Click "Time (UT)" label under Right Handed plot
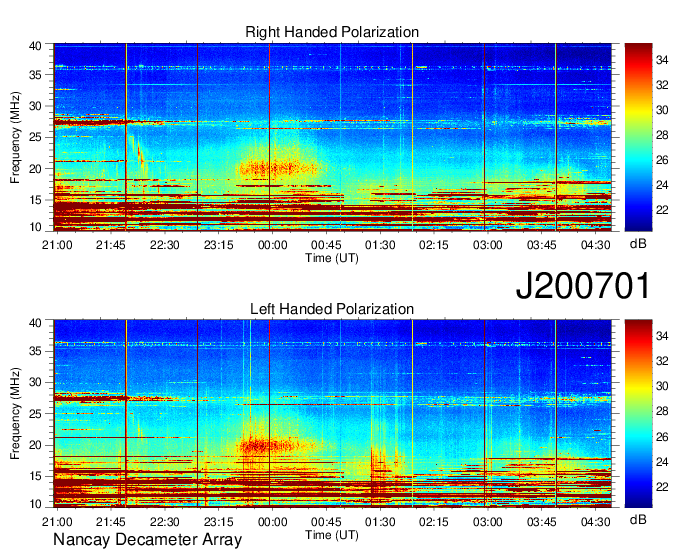680x552 pixels. (332, 258)
